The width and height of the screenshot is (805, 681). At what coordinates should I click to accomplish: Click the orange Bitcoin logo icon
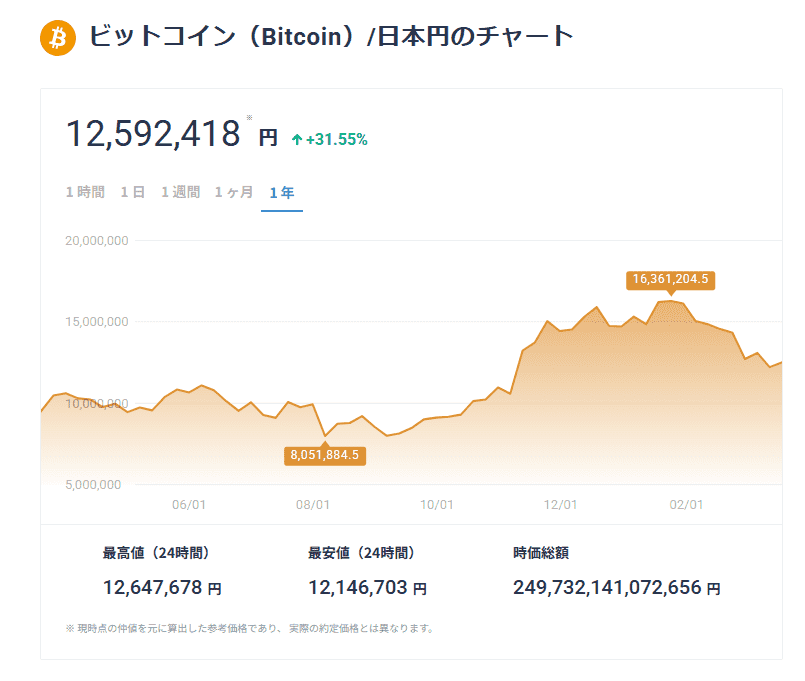pos(58,38)
